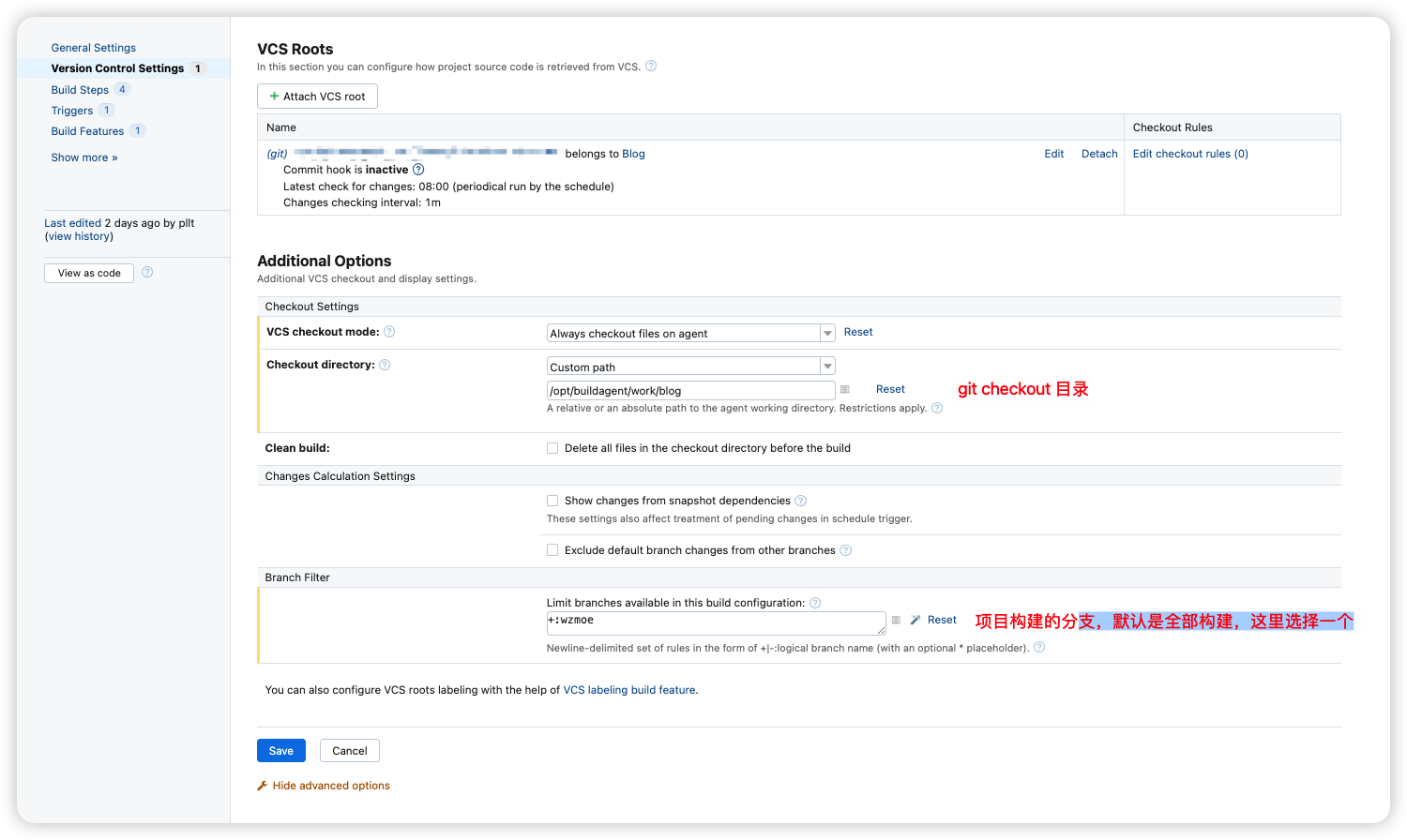
Task: Open VCS checkout mode dropdown
Action: (x=691, y=333)
